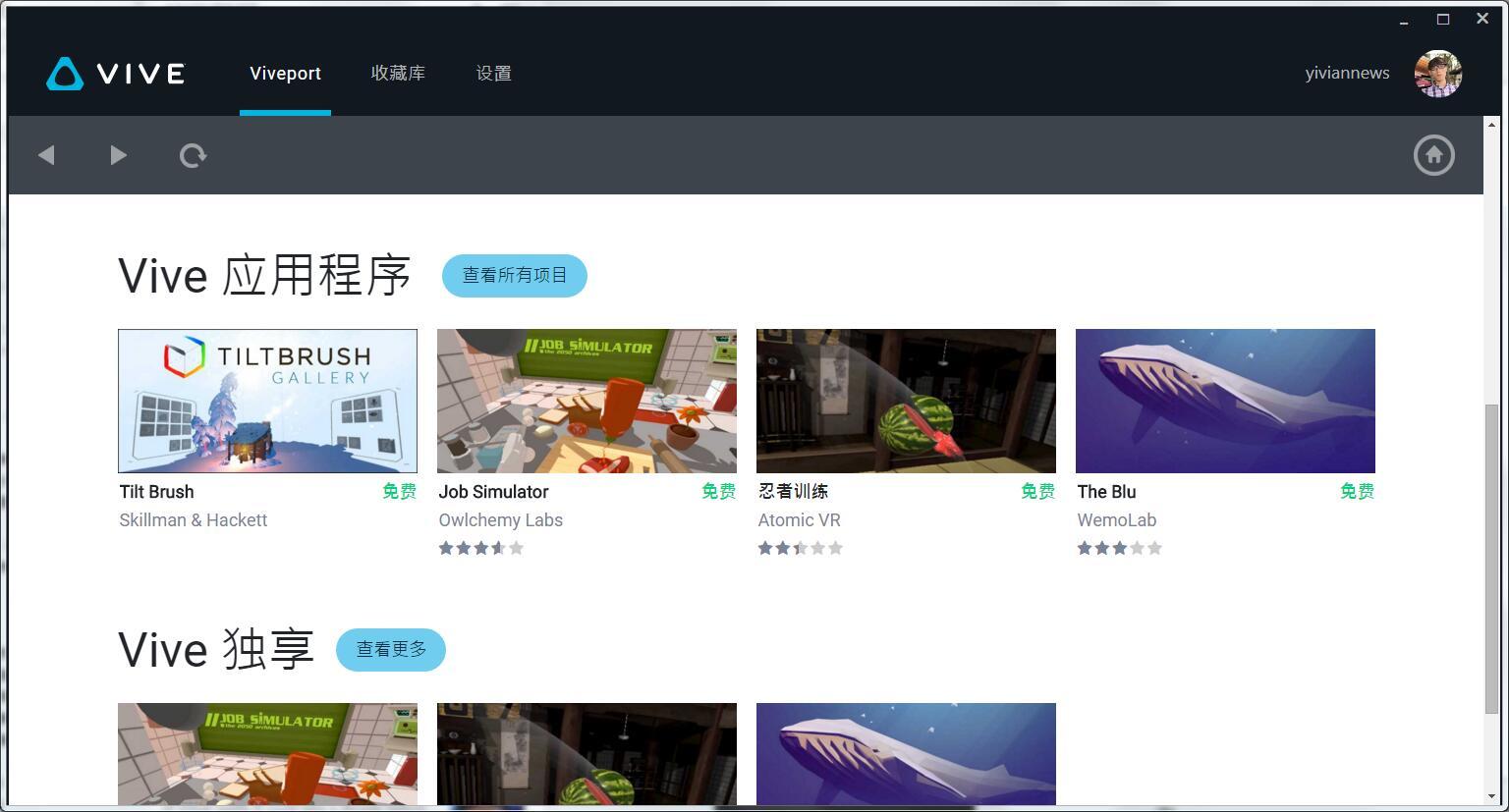1509x812 pixels.
Task: Go back with the left arrow
Action: click(46, 155)
